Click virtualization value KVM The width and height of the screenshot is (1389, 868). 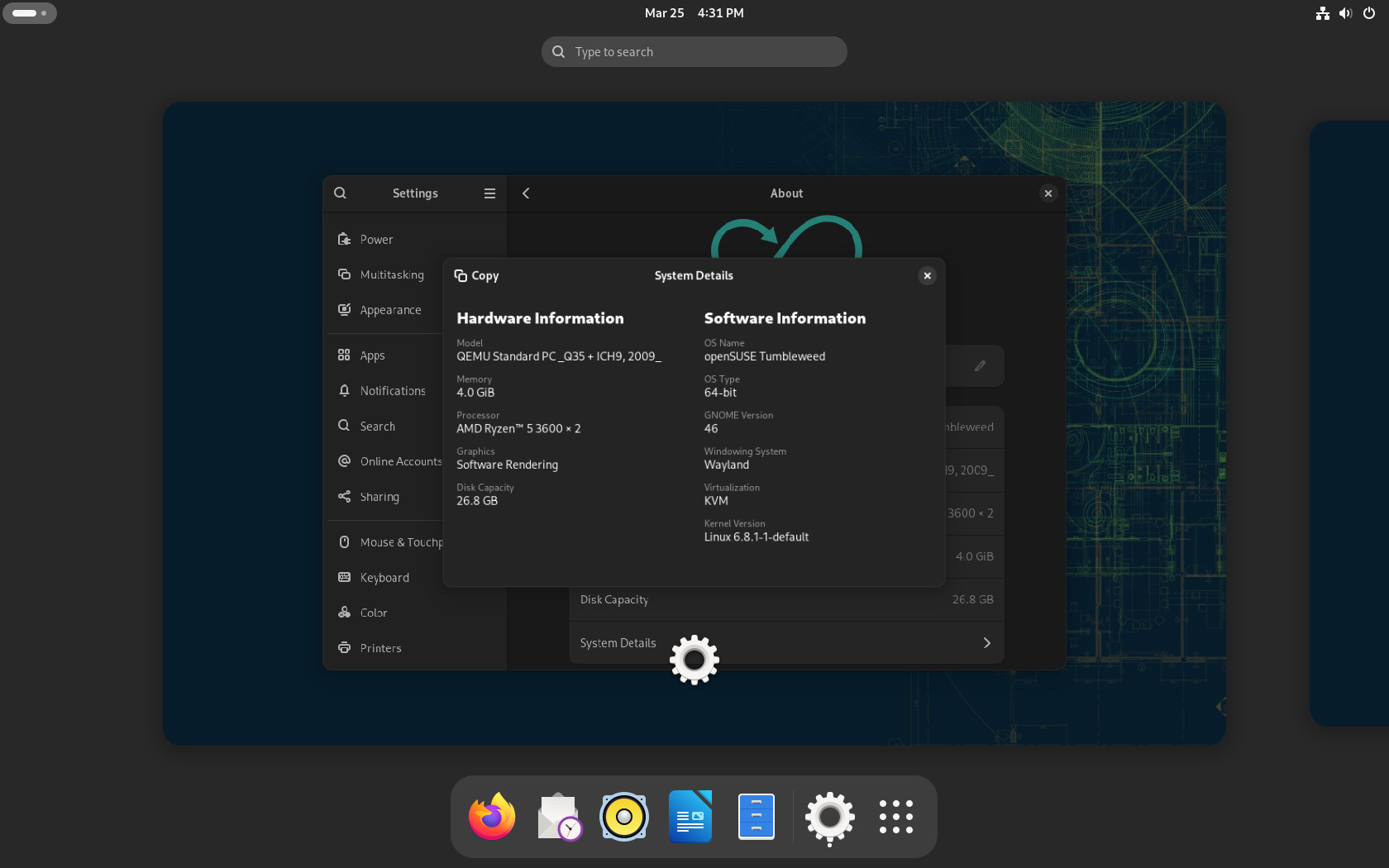pos(716,501)
